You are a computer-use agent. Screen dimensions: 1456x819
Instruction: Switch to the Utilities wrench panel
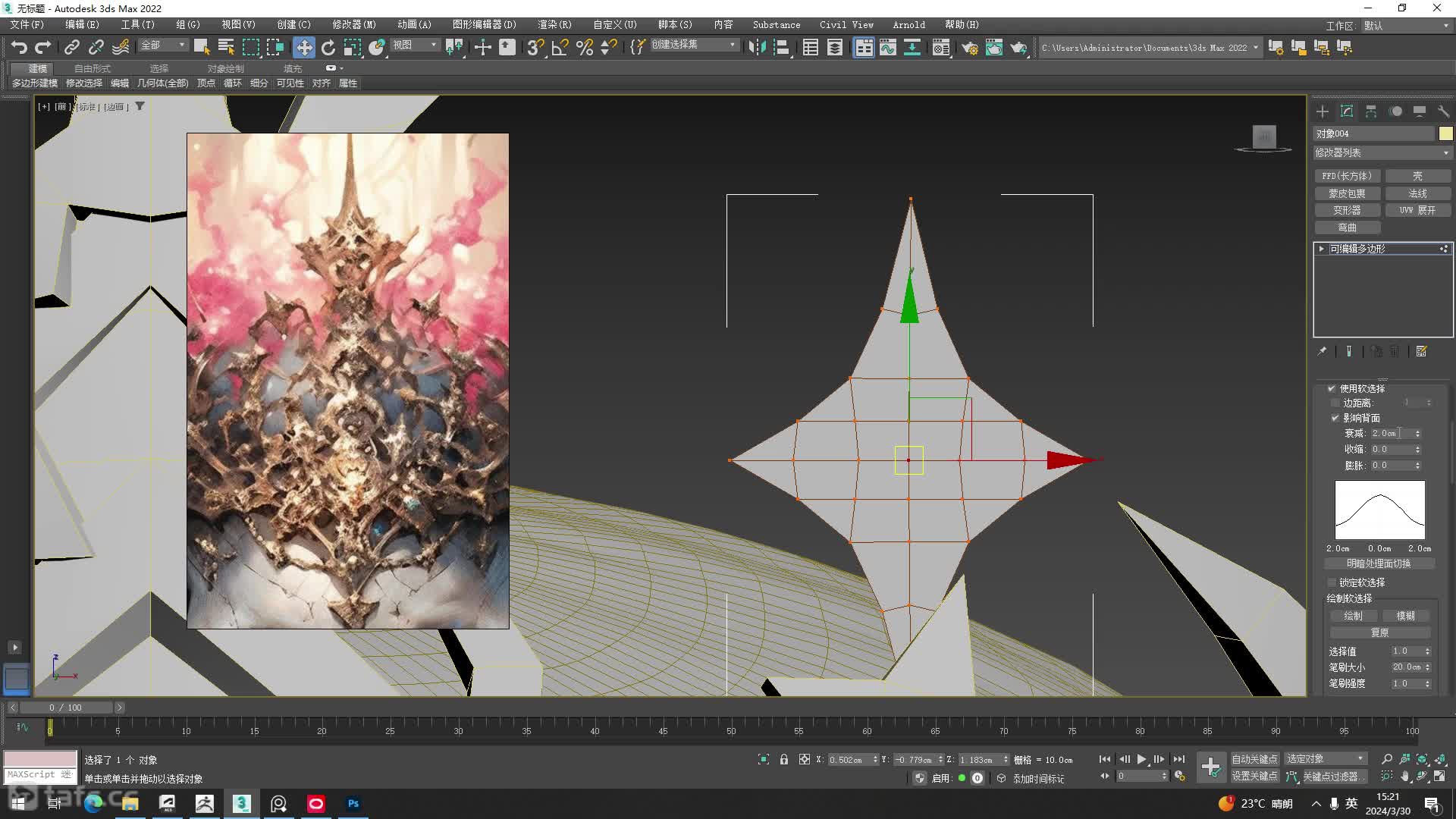(1444, 111)
